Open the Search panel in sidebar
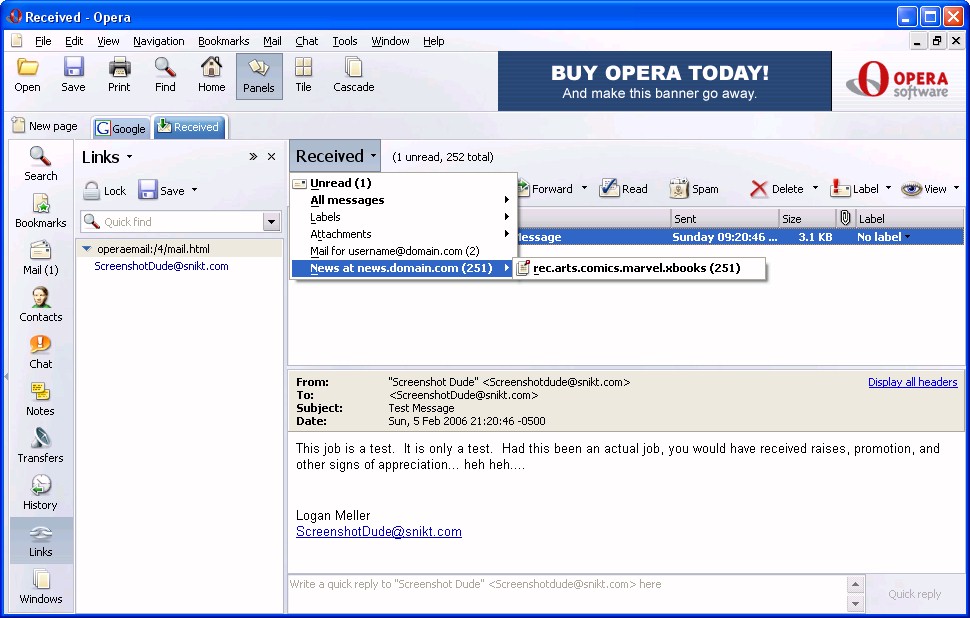This screenshot has width=970, height=618. tap(40, 165)
